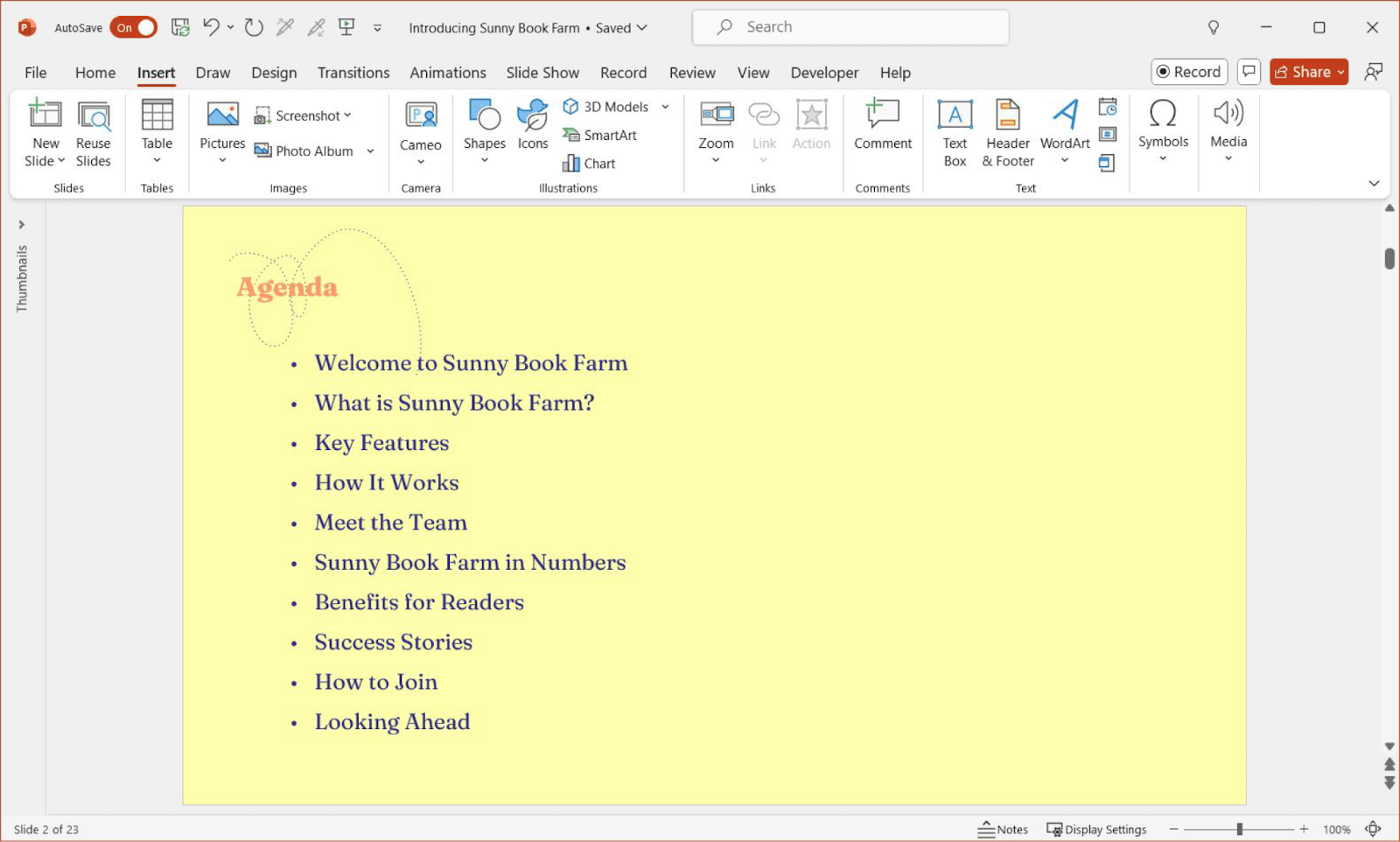Click the WordArt icon

(x=1065, y=115)
